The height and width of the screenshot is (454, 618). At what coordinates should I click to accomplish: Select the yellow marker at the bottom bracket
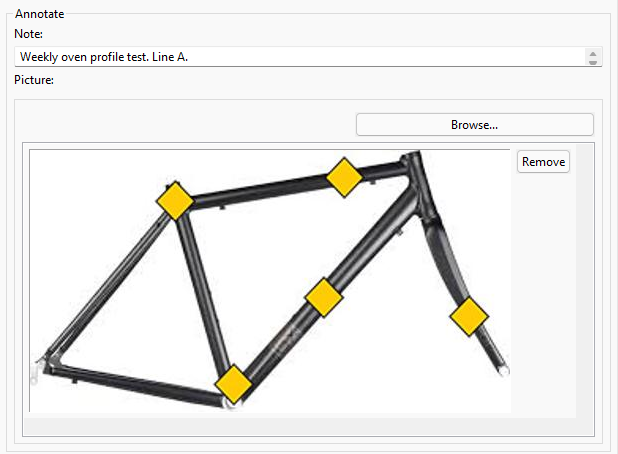point(233,384)
